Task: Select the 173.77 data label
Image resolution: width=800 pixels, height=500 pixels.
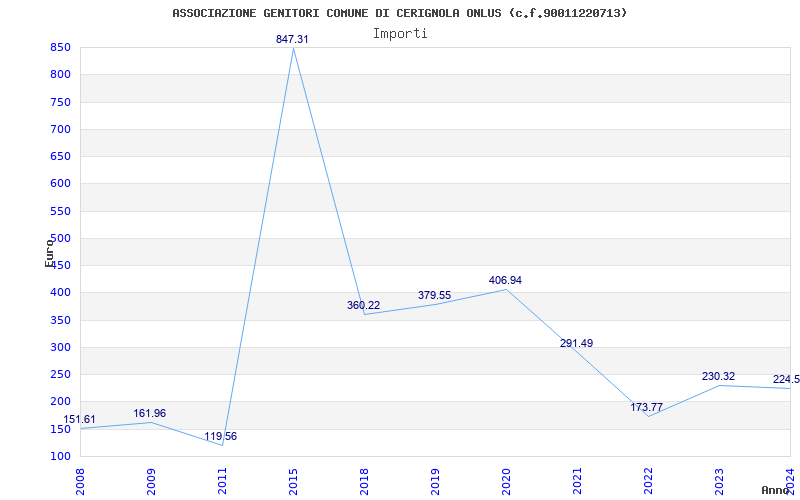Action: [646, 407]
